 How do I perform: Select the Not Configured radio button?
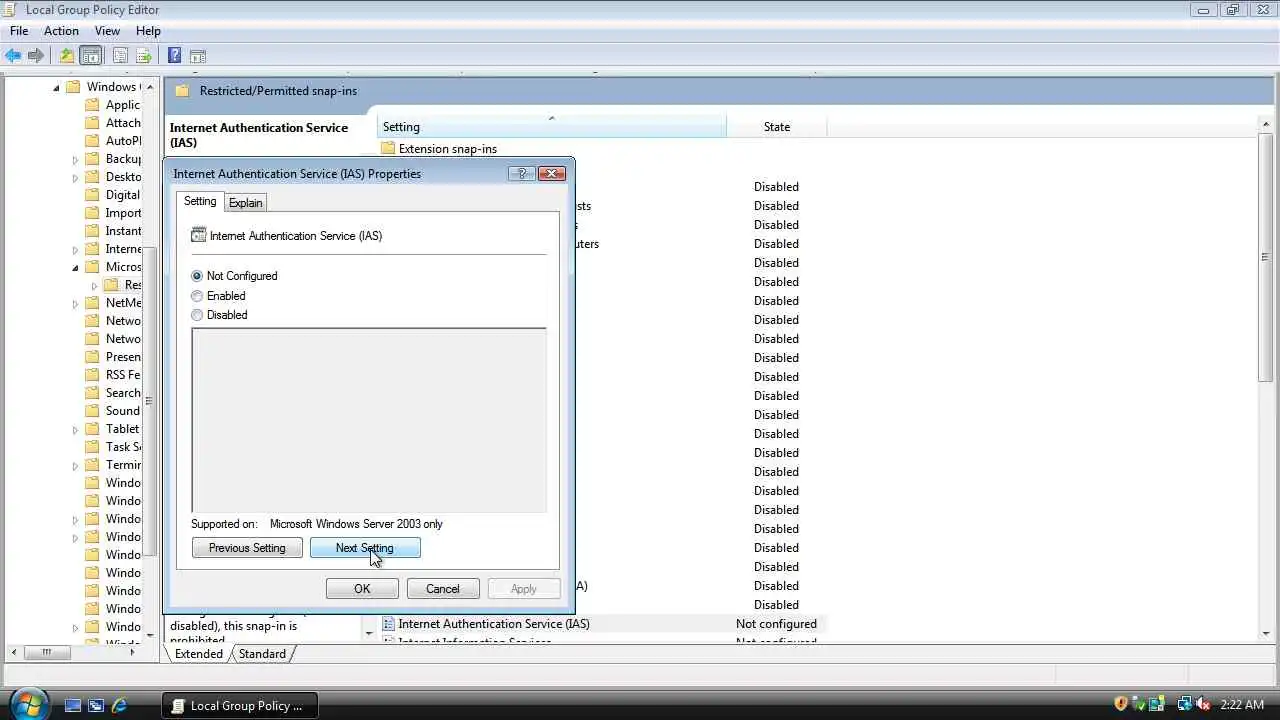coord(197,276)
